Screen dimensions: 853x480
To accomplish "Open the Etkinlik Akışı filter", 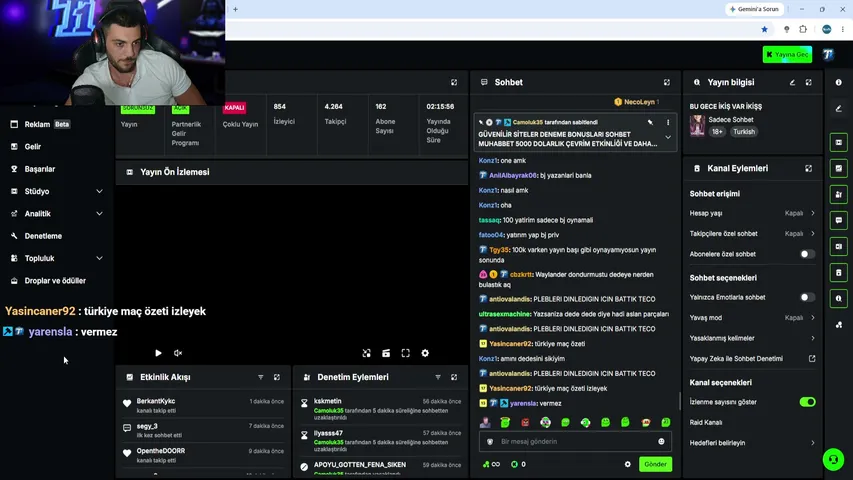I will [x=261, y=377].
